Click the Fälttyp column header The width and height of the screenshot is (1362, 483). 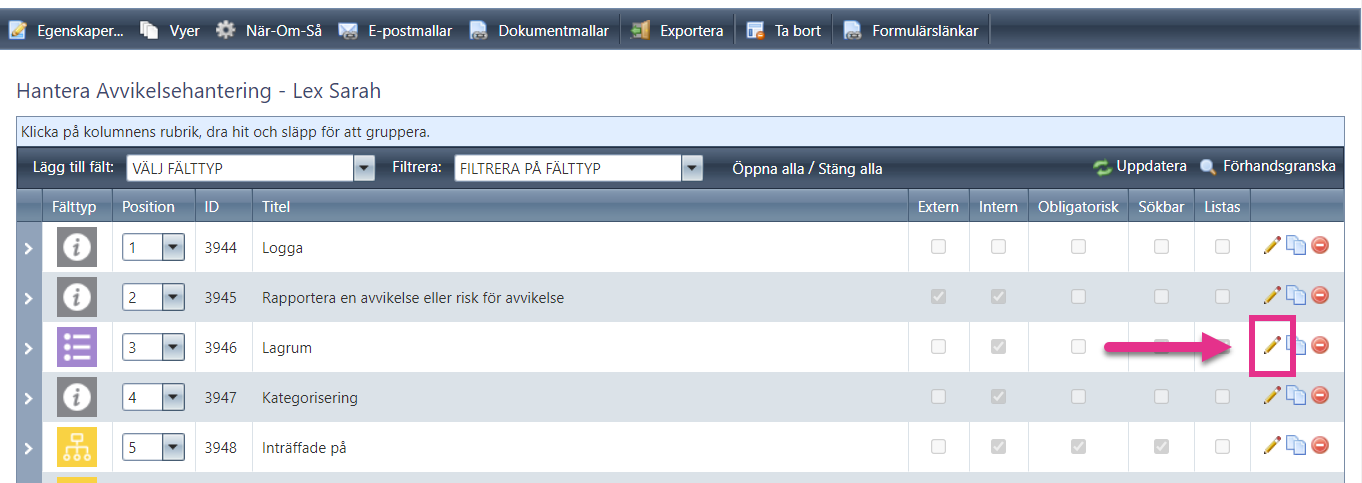[x=74, y=207]
